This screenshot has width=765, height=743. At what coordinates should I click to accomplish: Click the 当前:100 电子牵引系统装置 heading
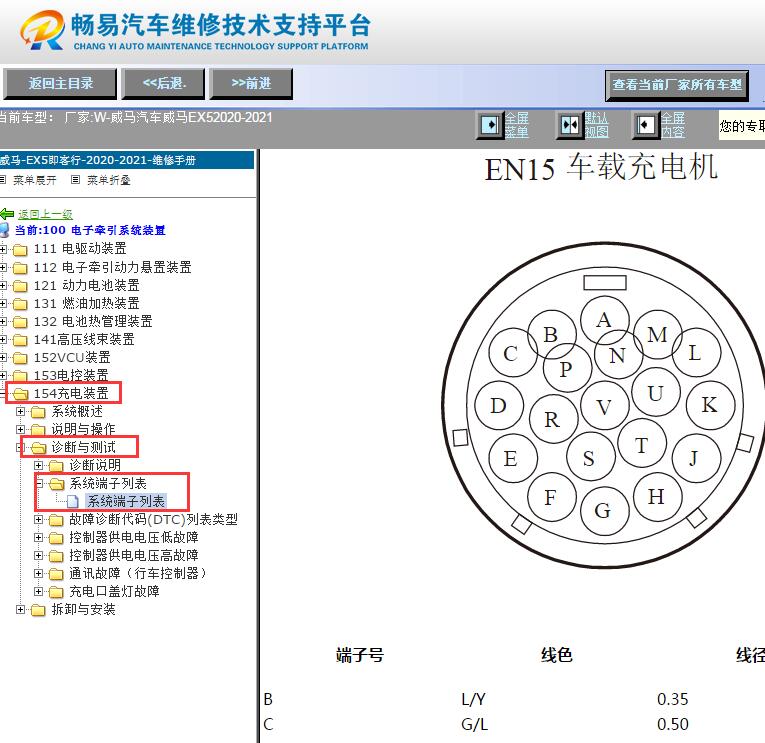coord(90,230)
